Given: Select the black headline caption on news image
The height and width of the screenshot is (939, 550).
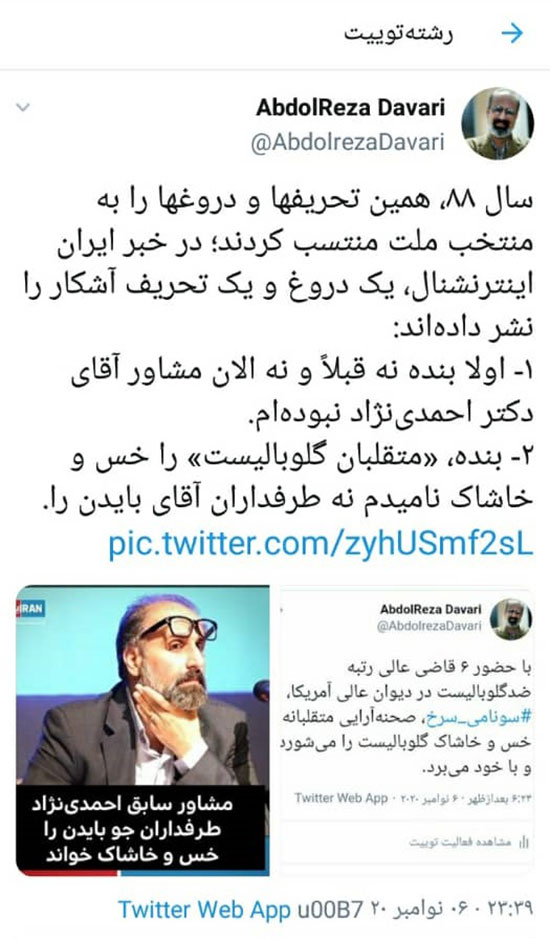Looking at the screenshot, I should point(142,829).
